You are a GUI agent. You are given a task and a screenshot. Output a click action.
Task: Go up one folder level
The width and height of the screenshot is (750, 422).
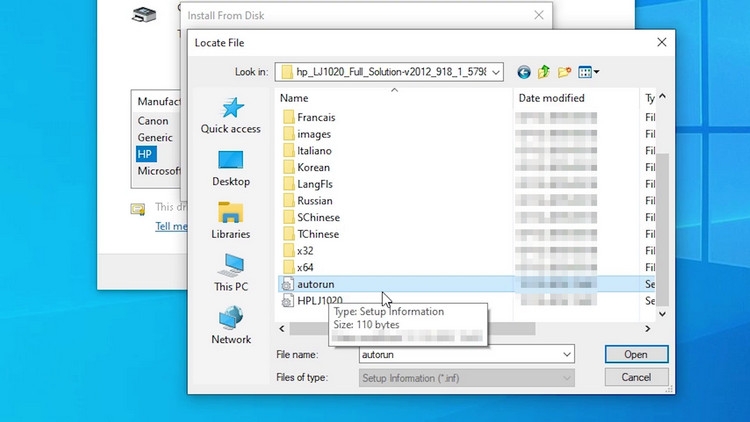544,72
